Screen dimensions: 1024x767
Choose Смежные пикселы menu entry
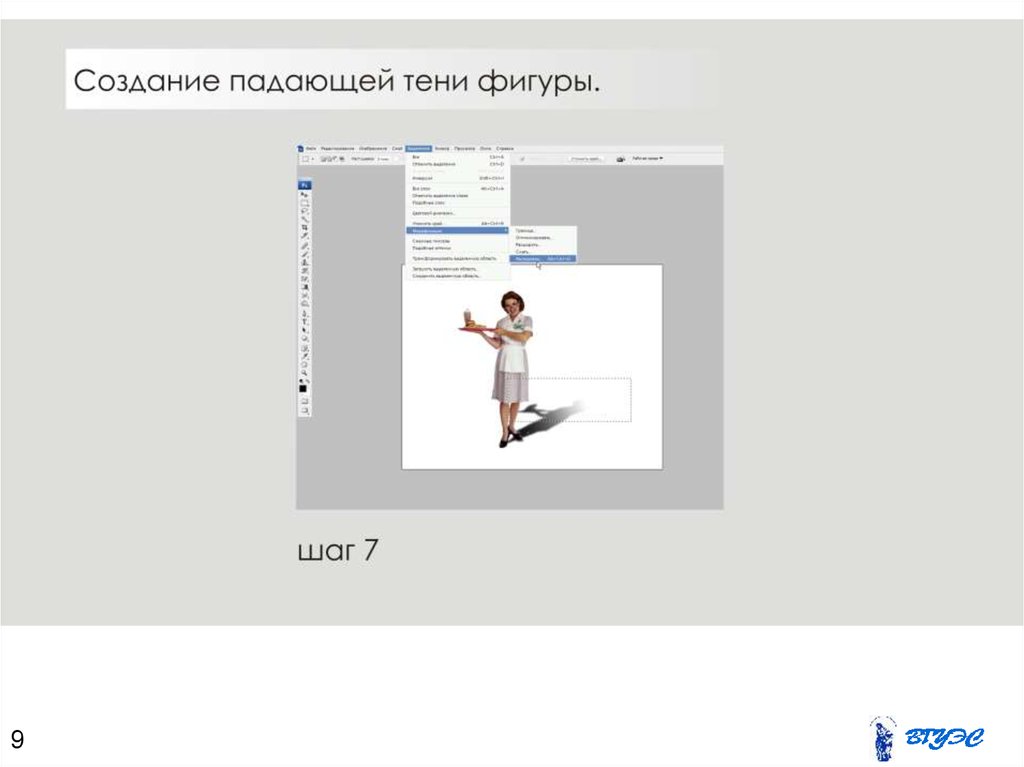458,241
